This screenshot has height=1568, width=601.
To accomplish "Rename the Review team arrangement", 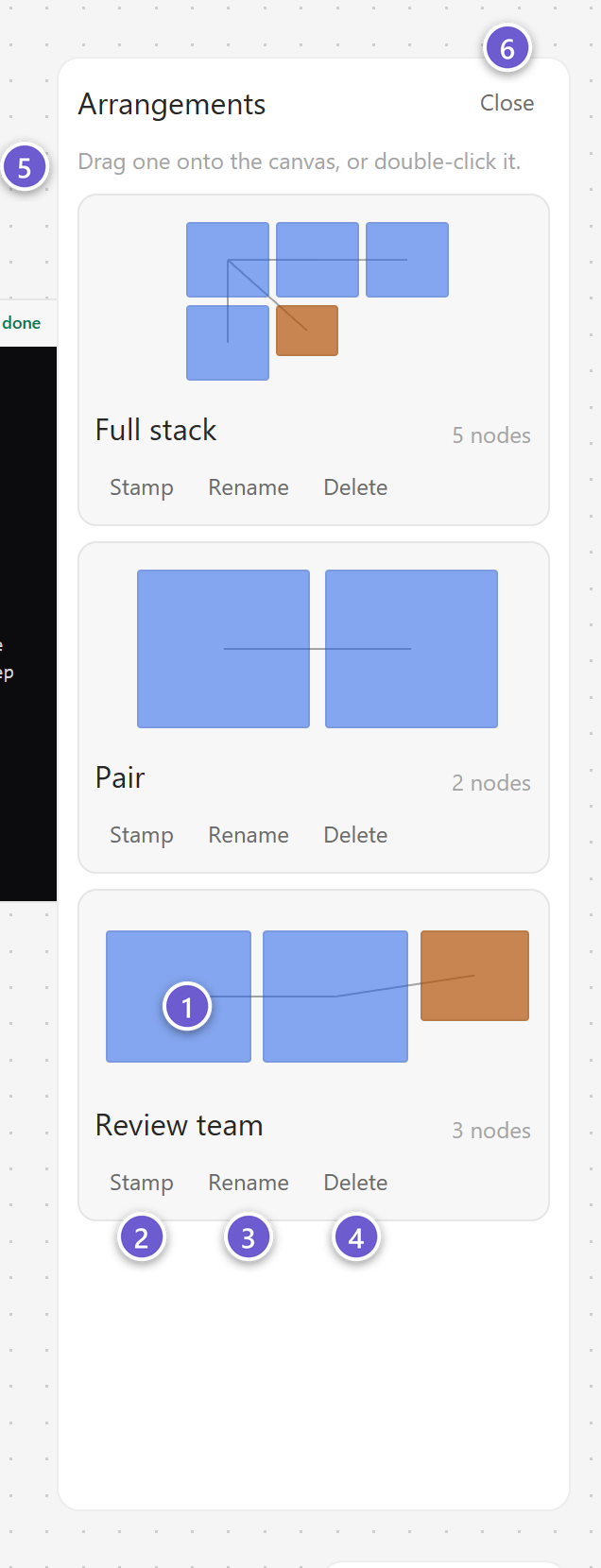I will [249, 1183].
